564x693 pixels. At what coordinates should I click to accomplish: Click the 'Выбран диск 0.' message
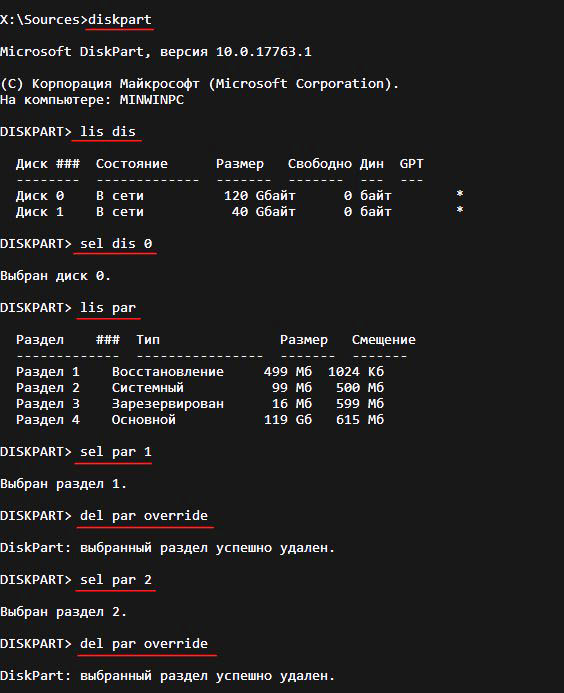coord(55,276)
